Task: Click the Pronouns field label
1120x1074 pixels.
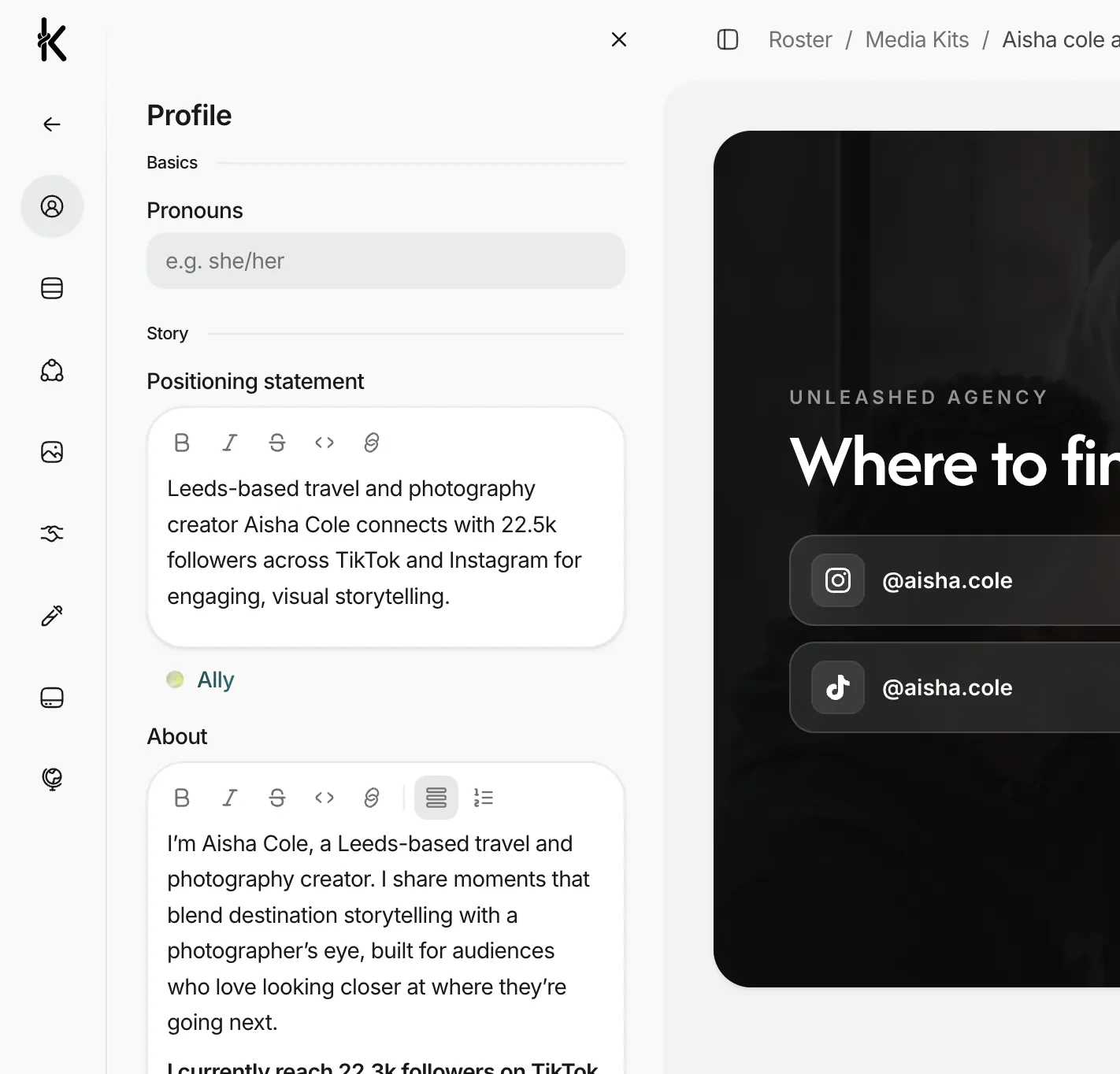Action: 195,210
